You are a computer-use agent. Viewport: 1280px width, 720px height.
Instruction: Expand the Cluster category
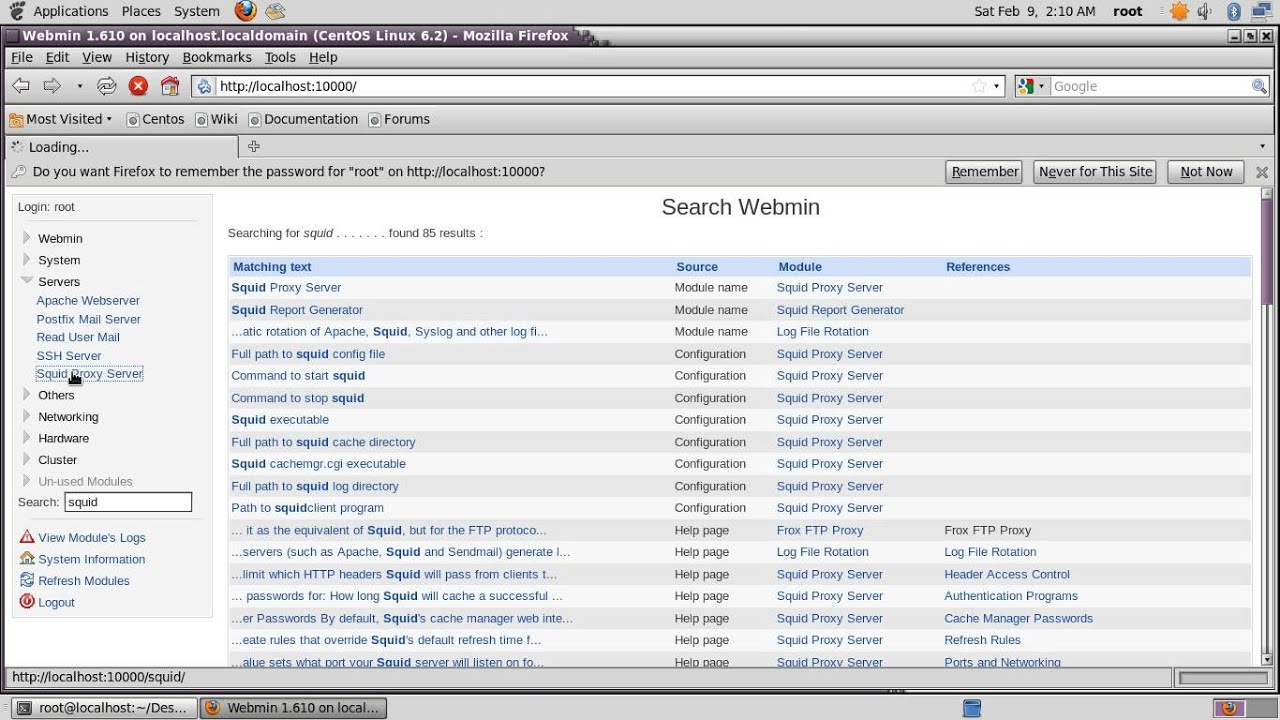(x=27, y=459)
